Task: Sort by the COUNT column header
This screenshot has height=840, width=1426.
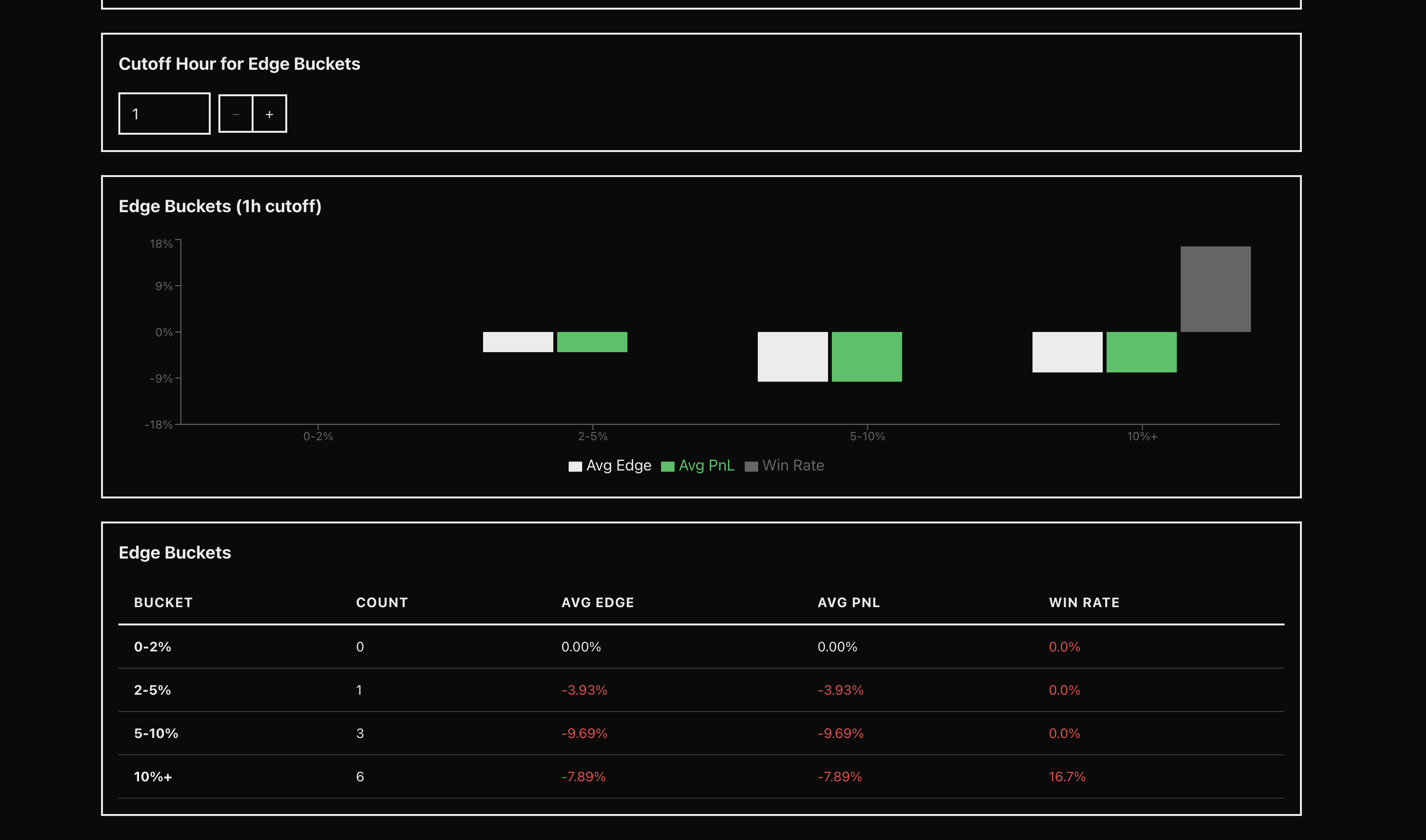Action: [x=382, y=603]
